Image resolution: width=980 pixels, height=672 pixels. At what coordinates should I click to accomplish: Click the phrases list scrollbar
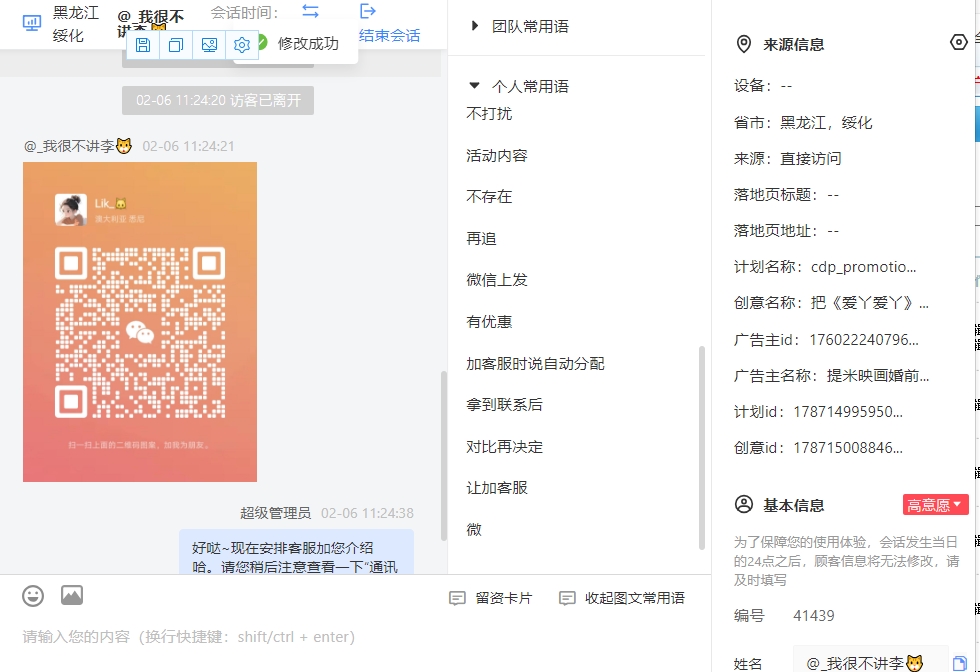point(702,448)
